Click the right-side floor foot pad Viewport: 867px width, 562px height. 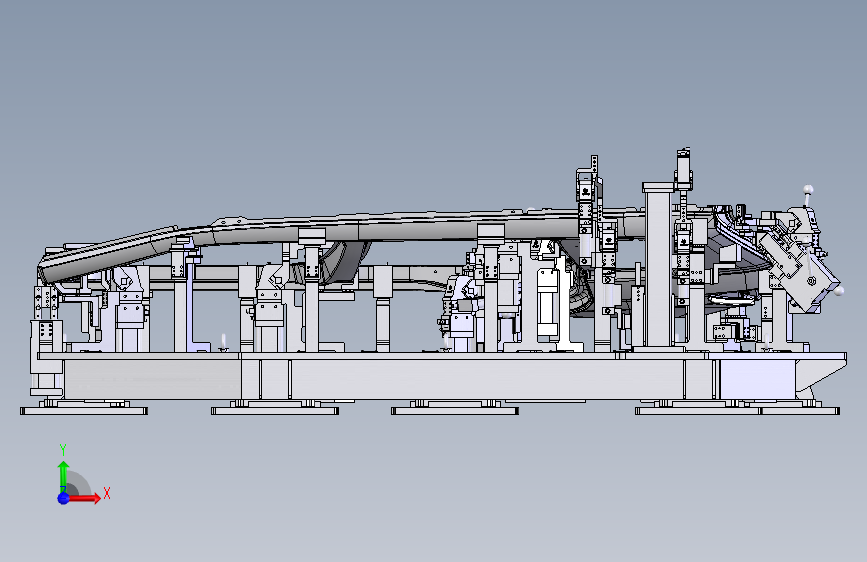(x=738, y=410)
